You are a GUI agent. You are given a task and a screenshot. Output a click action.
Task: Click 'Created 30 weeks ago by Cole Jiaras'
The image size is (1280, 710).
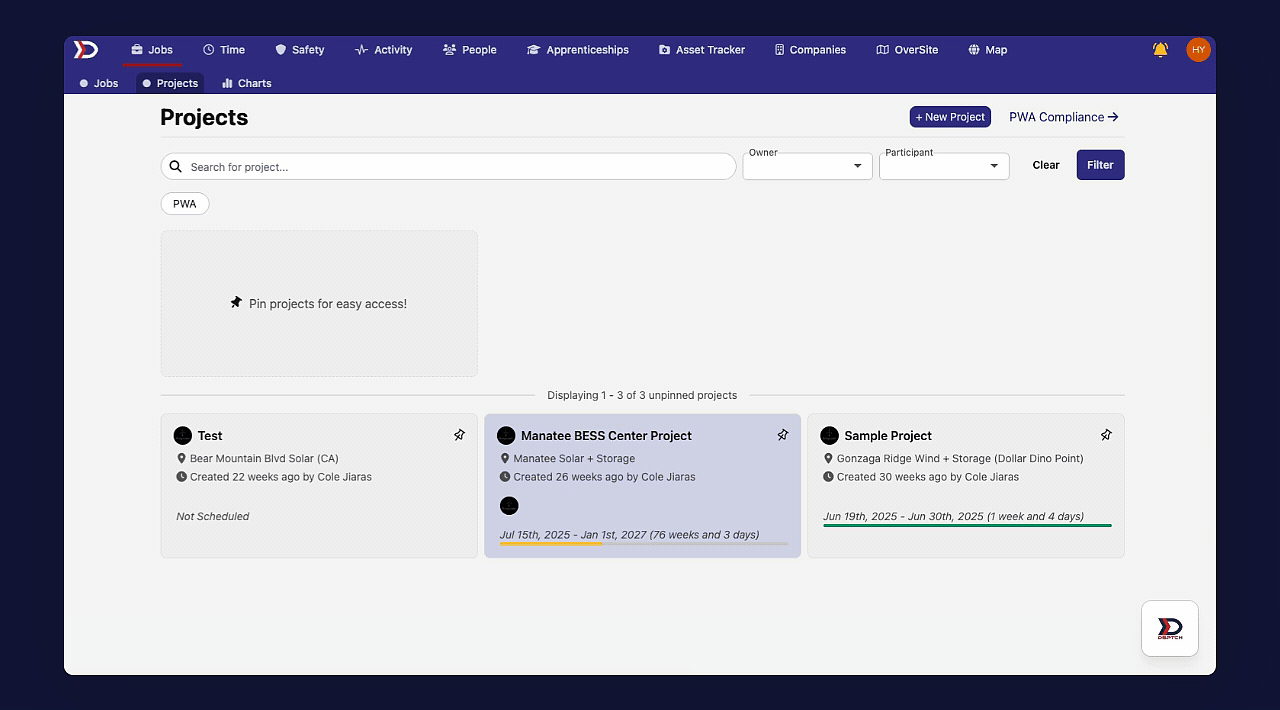(x=928, y=477)
